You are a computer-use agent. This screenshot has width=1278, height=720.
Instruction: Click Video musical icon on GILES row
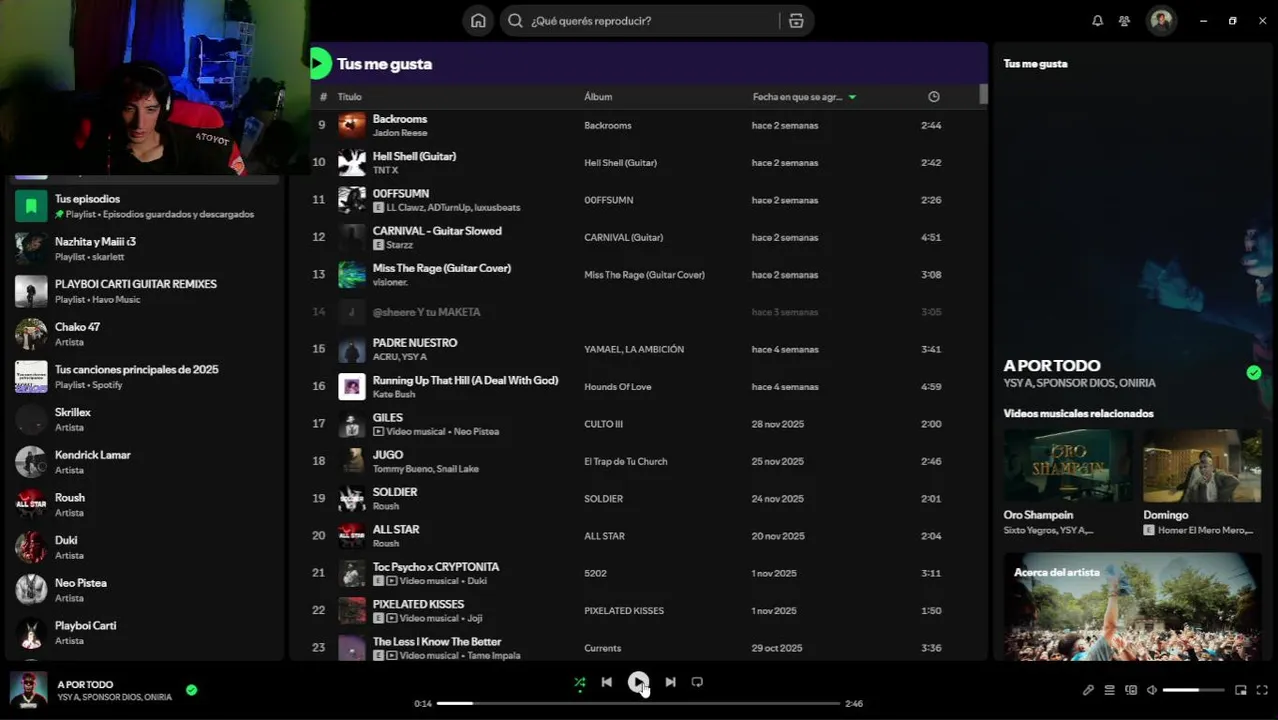point(378,431)
